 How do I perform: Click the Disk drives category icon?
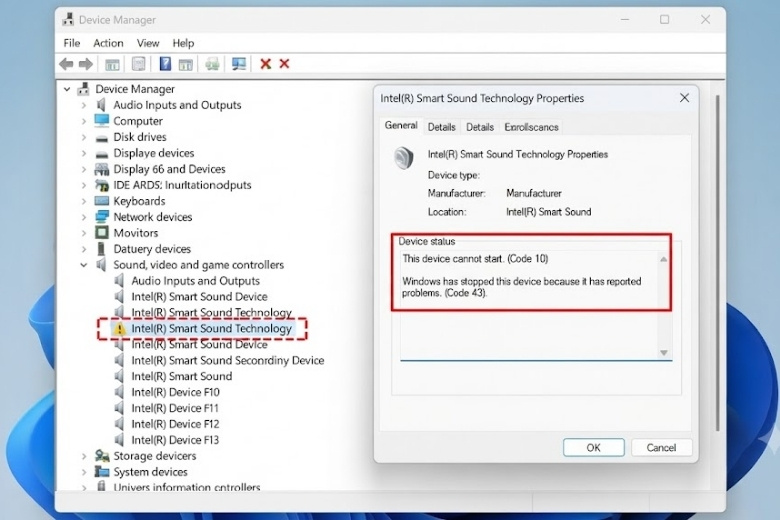point(101,138)
